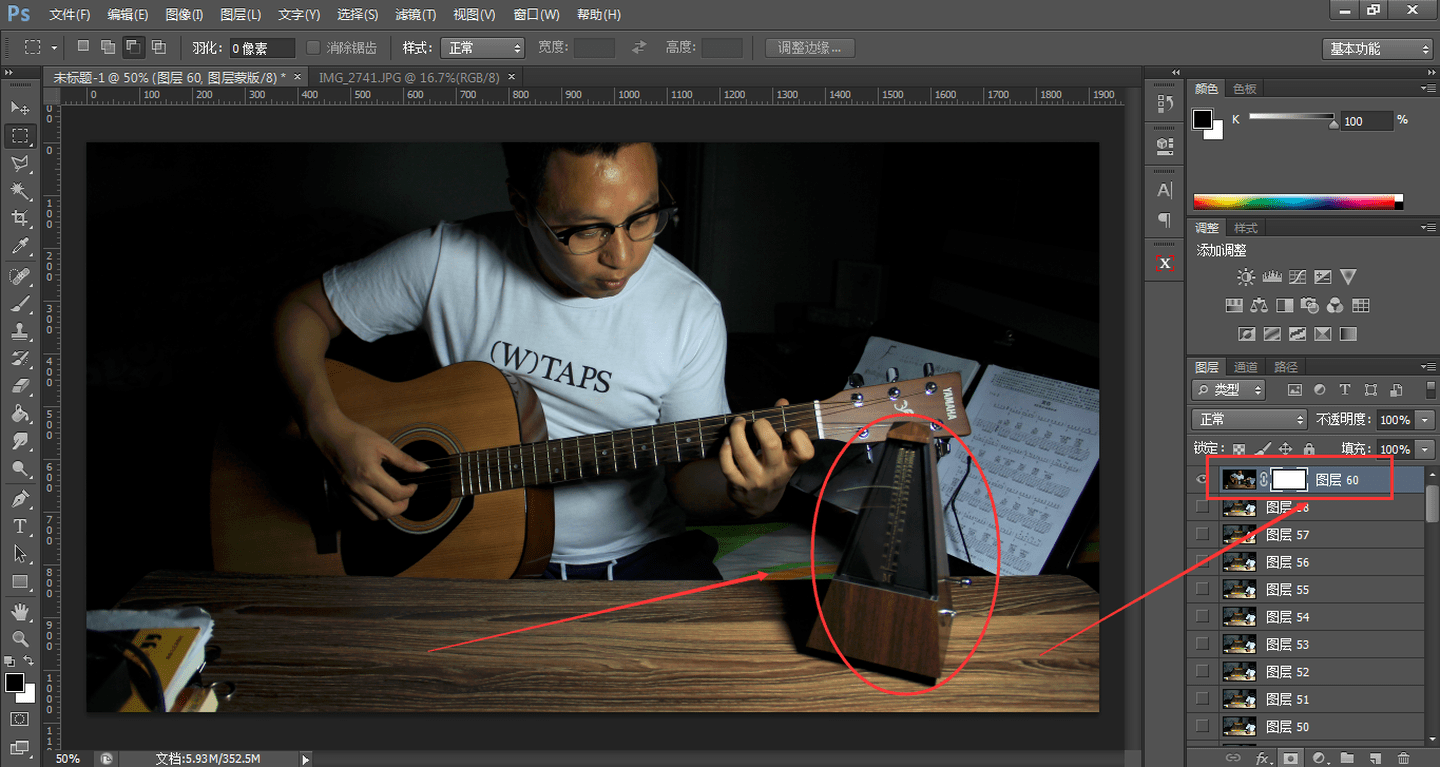Select the Hand tool
This screenshot has height=767, width=1440.
coord(19,610)
